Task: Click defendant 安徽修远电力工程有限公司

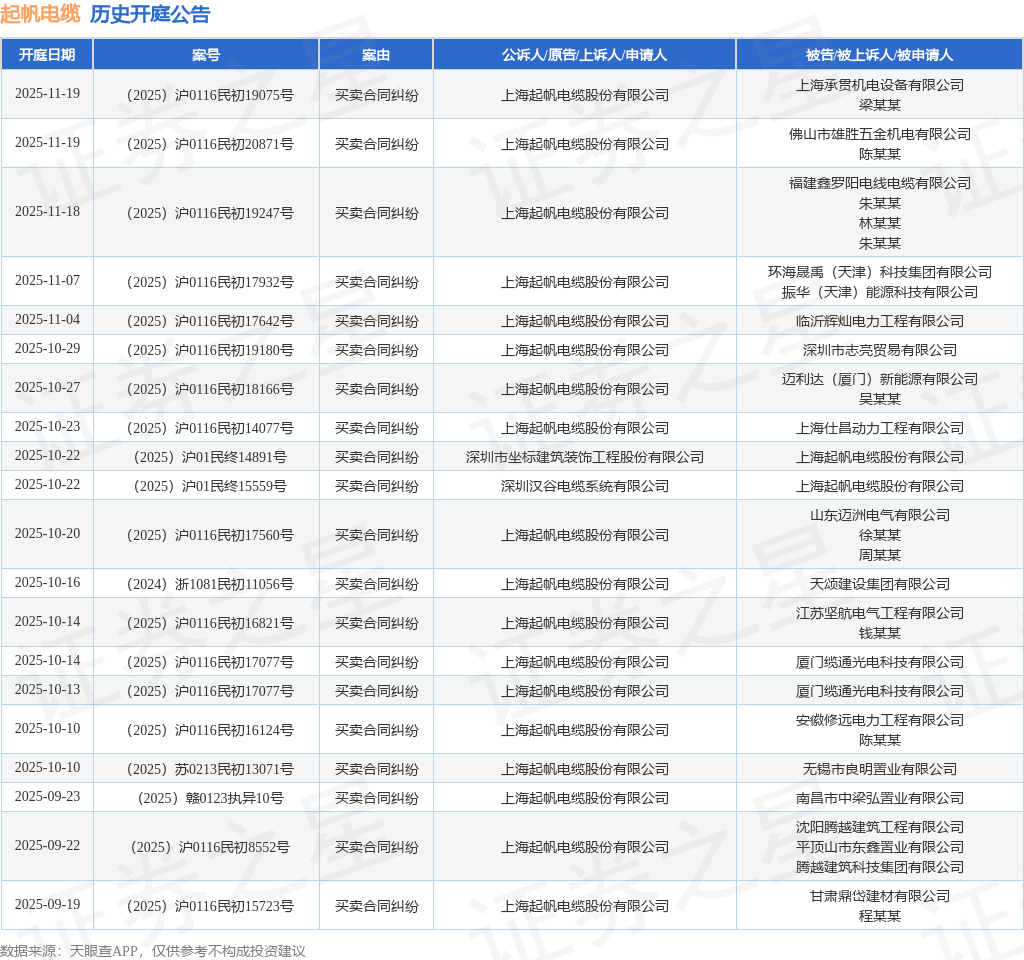Action: point(880,720)
